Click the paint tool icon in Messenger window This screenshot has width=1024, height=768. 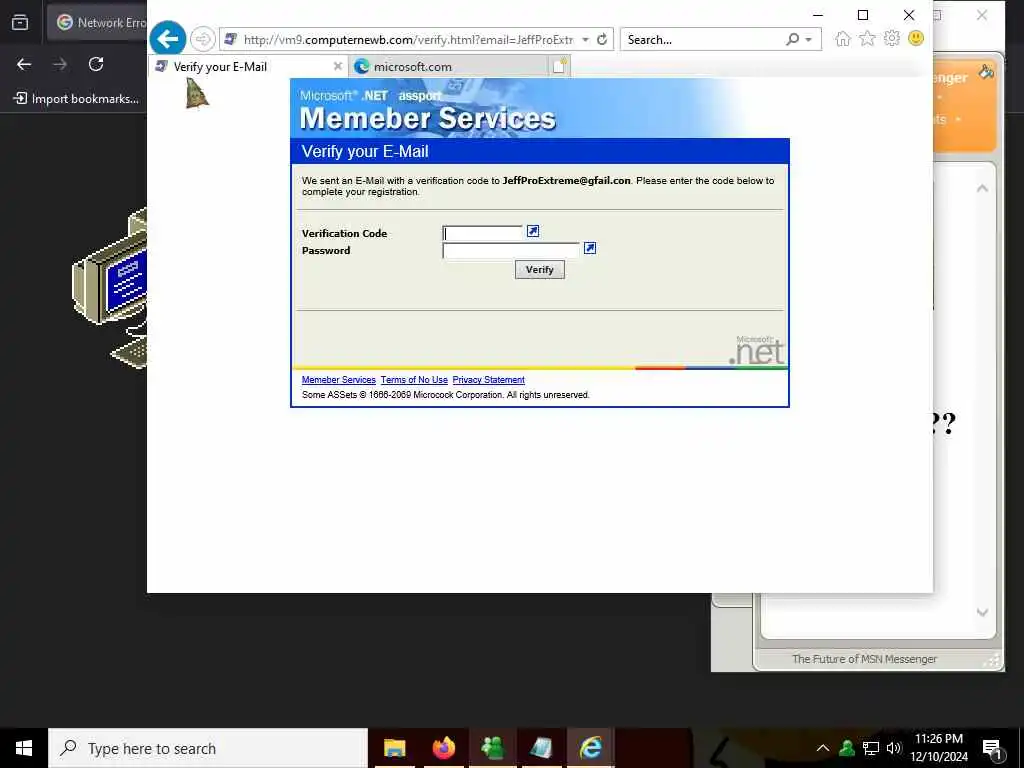pos(986,72)
